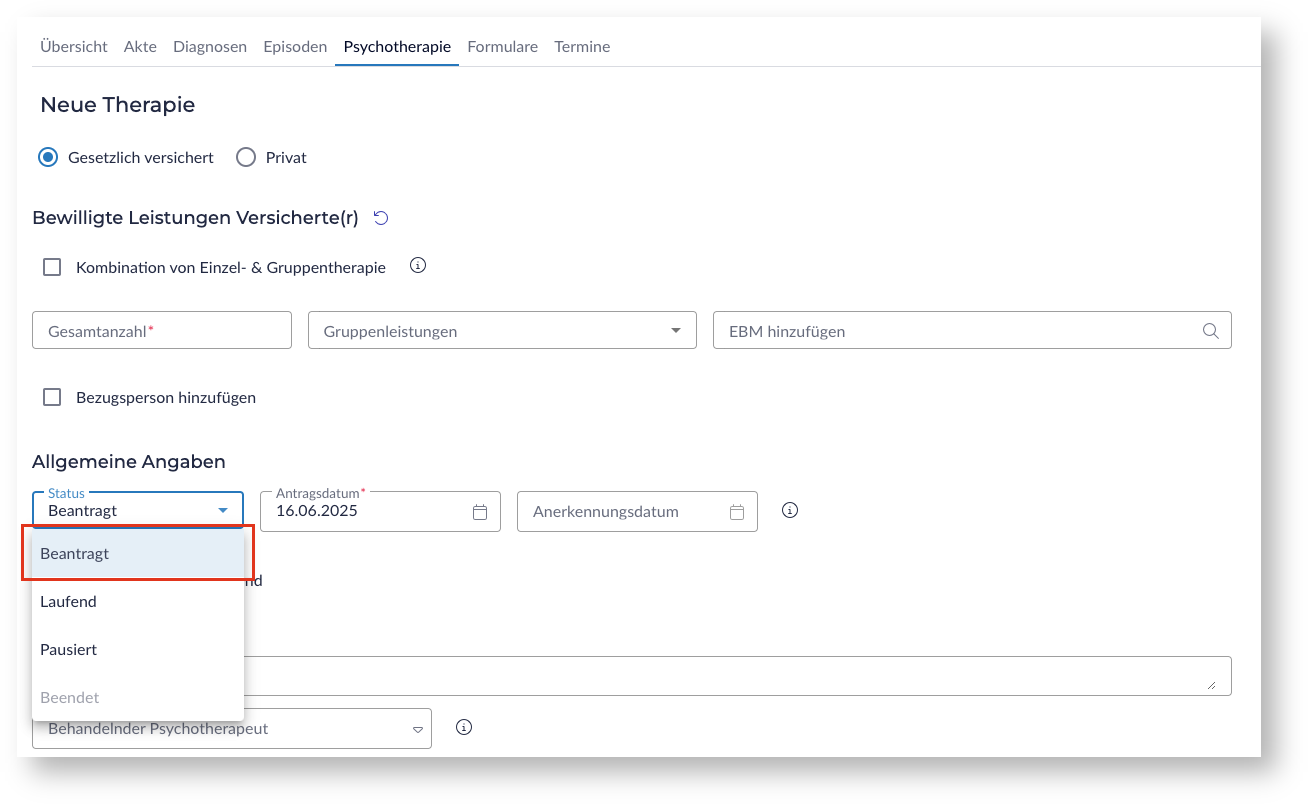
Task: Check Bezugsperson hinzufügen checkbox
Action: coord(52,397)
